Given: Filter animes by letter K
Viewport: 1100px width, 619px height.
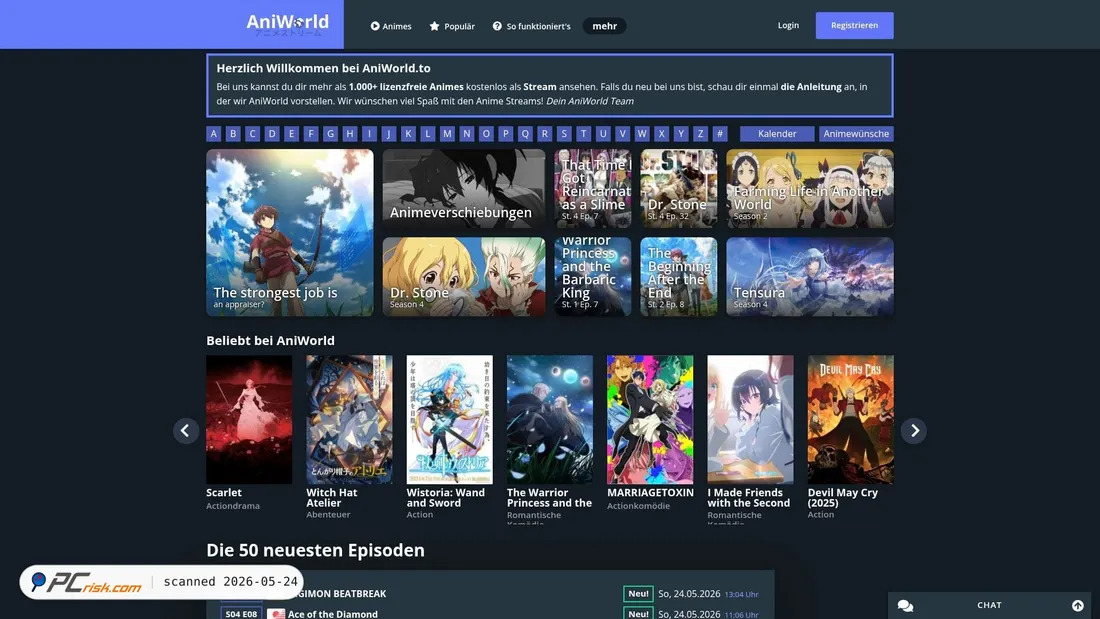Looking at the screenshot, I should pyautogui.click(x=408, y=133).
